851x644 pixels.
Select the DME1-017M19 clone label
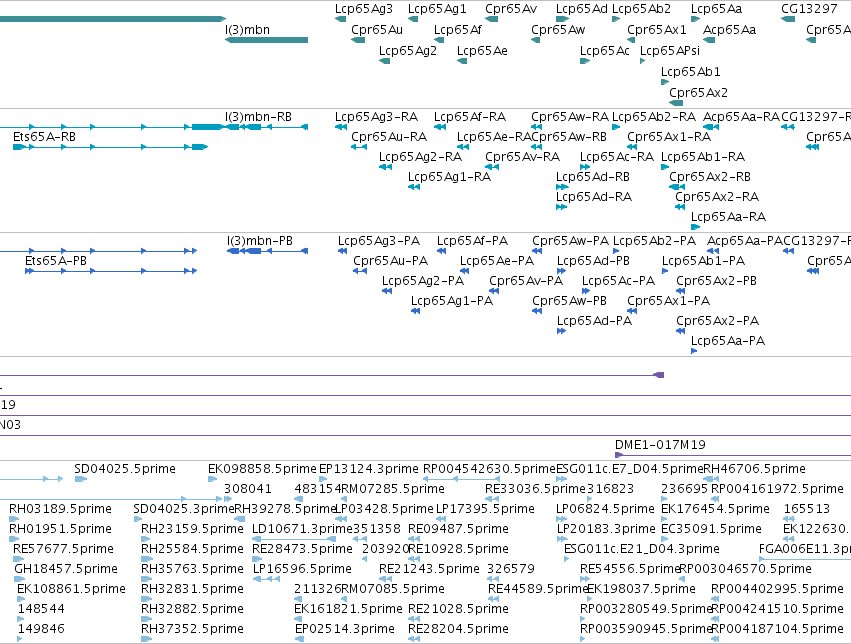click(x=661, y=445)
